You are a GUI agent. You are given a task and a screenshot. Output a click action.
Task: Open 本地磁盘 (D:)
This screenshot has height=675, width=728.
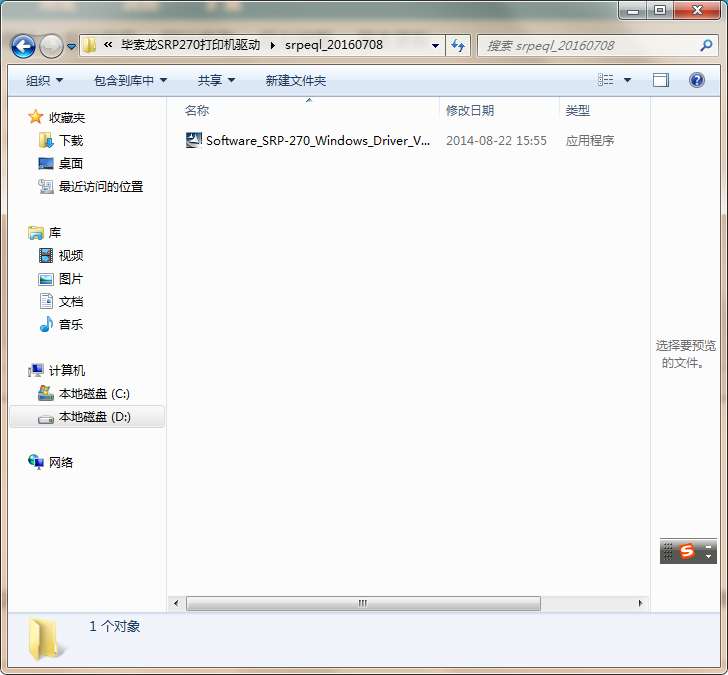(x=95, y=417)
